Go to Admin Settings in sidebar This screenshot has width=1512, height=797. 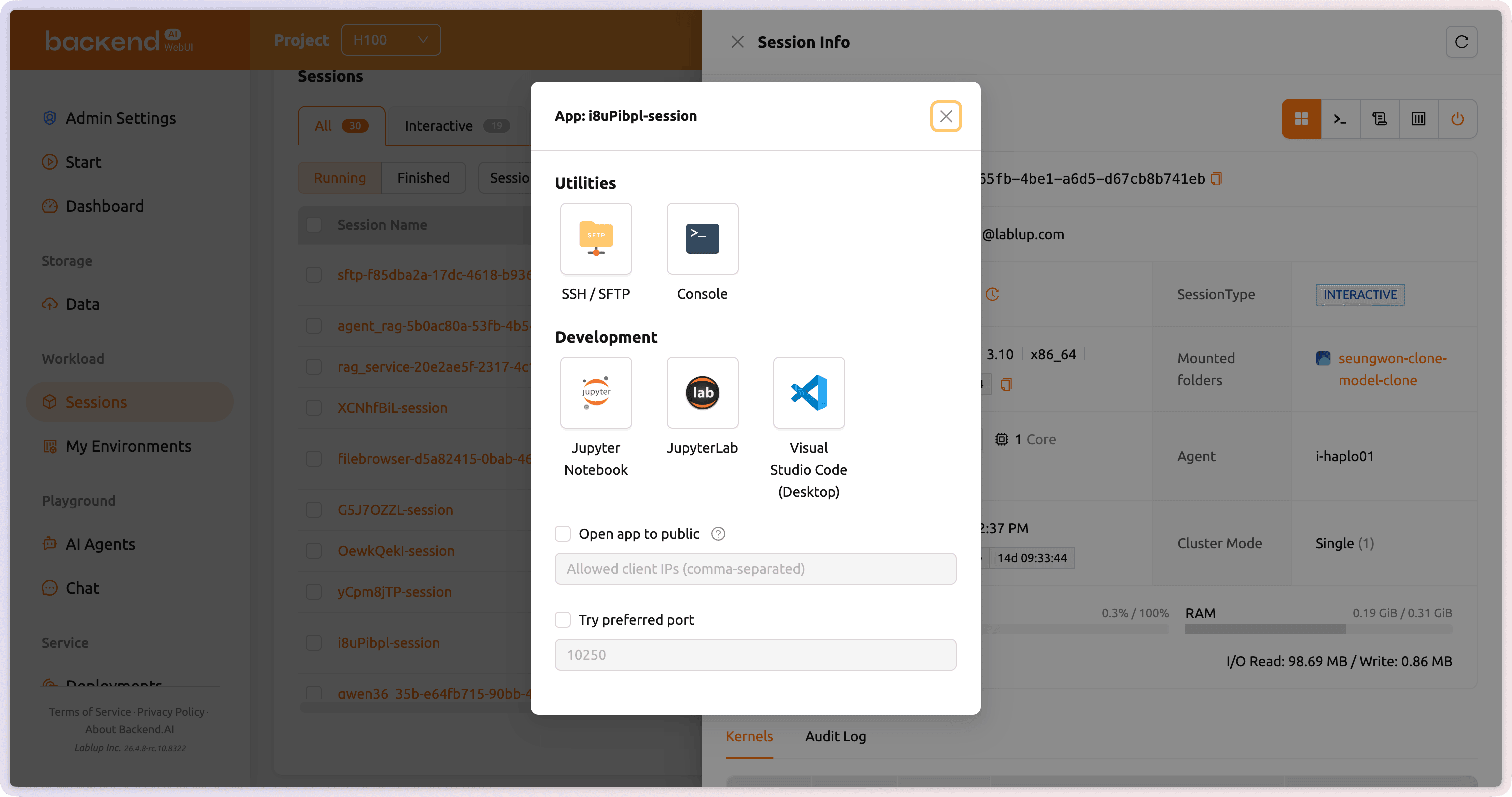pyautogui.click(x=120, y=118)
